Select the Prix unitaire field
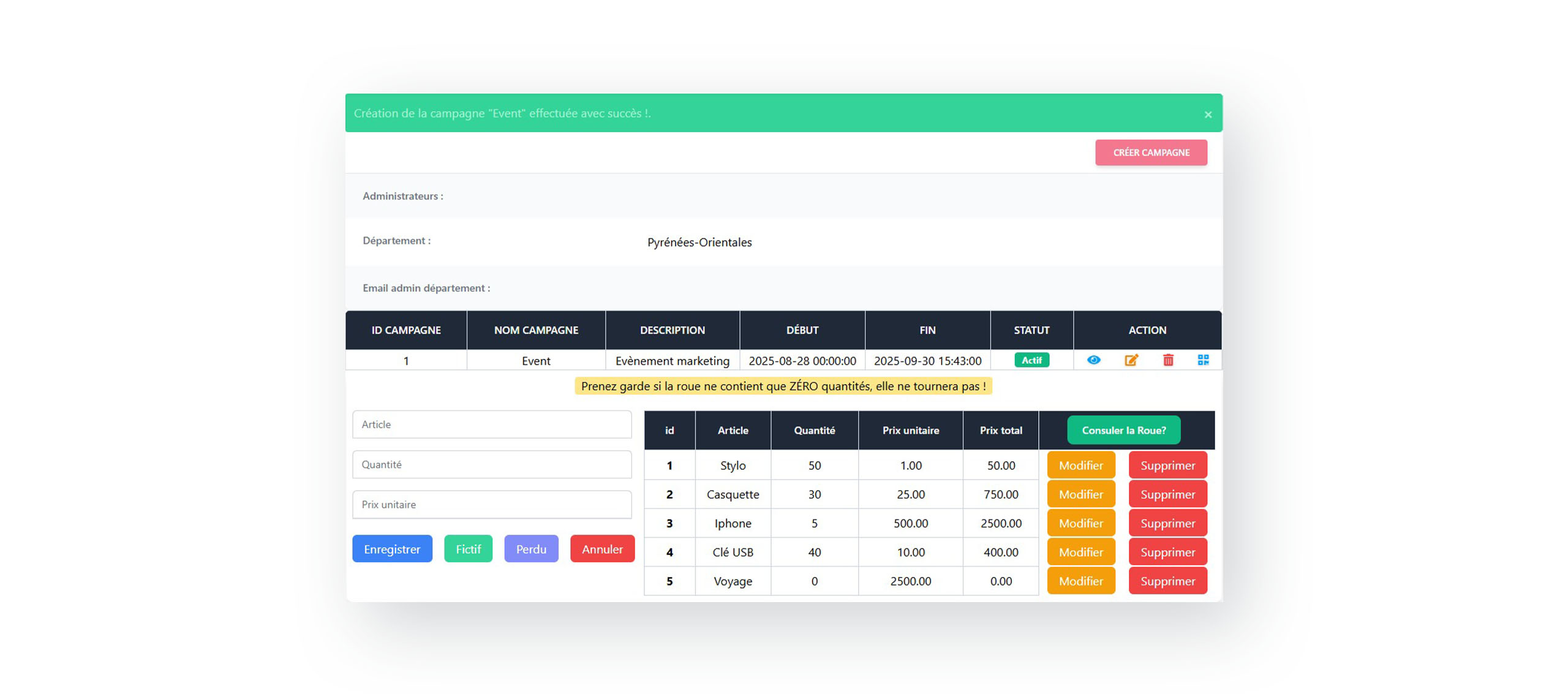This screenshot has height=694, width=1568. coord(492,505)
